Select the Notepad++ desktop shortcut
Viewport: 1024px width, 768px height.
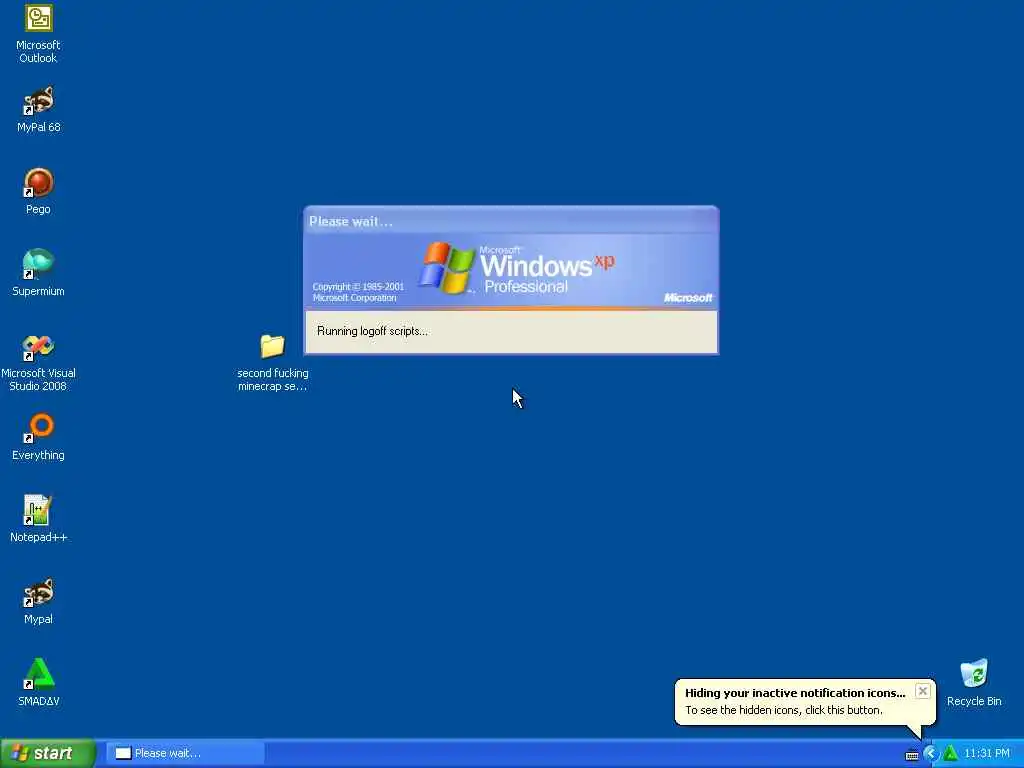[38, 519]
